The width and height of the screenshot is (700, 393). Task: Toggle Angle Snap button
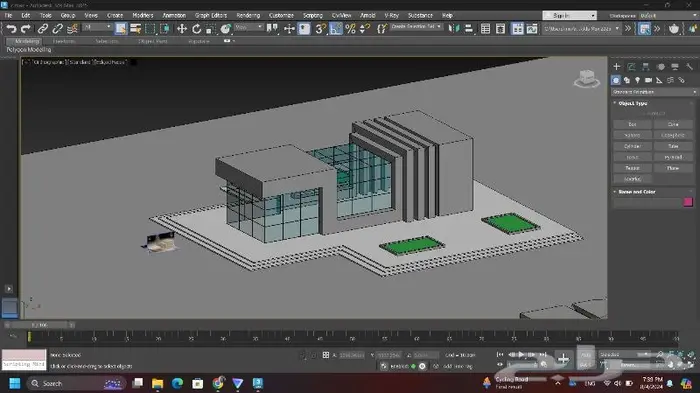pyautogui.click(x=336, y=29)
